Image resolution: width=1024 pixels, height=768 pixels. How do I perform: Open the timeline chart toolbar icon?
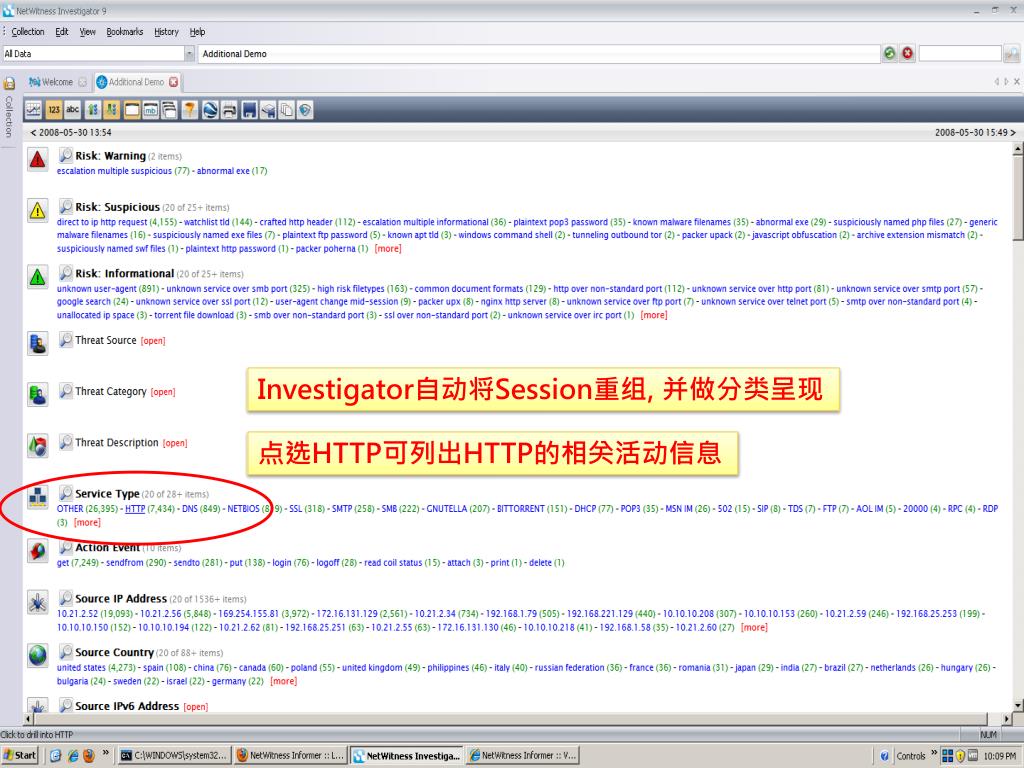click(33, 110)
